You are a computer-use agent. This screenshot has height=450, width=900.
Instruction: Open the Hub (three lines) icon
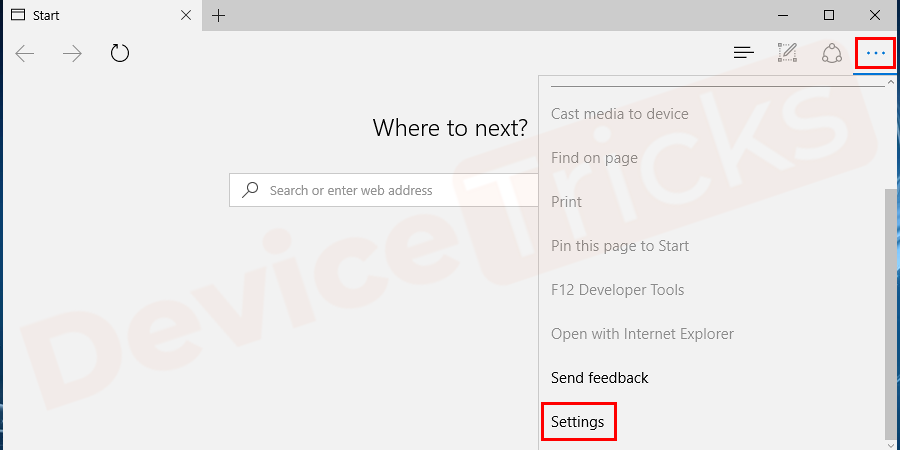point(744,53)
